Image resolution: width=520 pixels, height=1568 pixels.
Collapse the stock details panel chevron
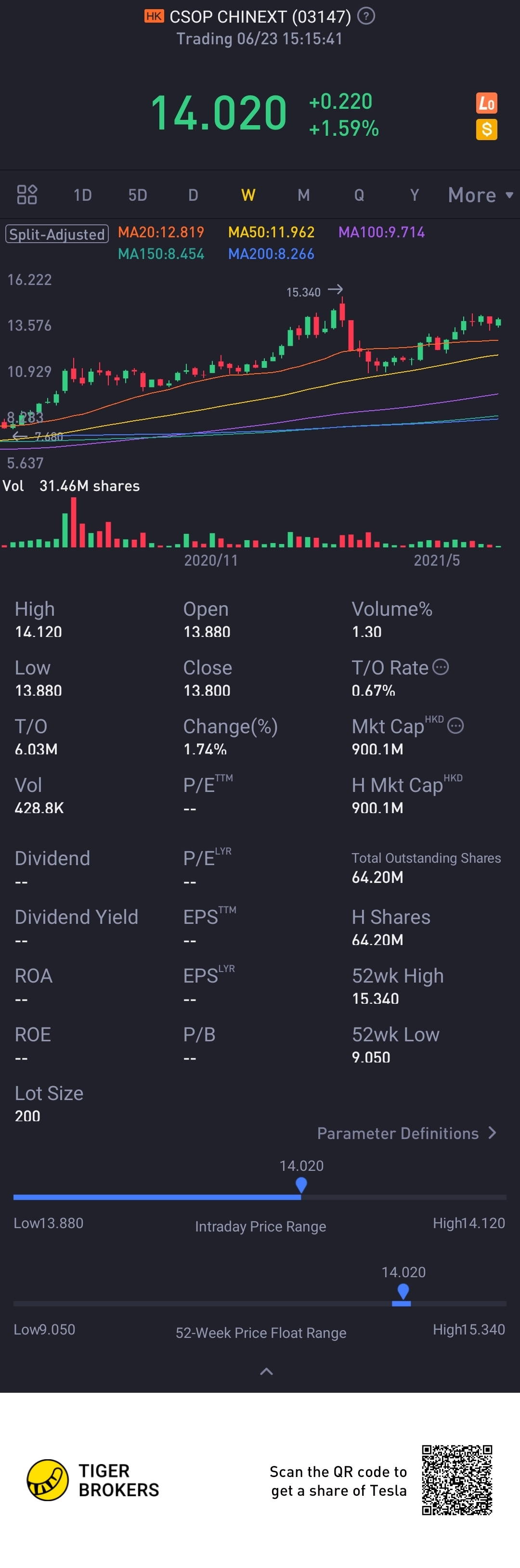pyautogui.click(x=266, y=1372)
